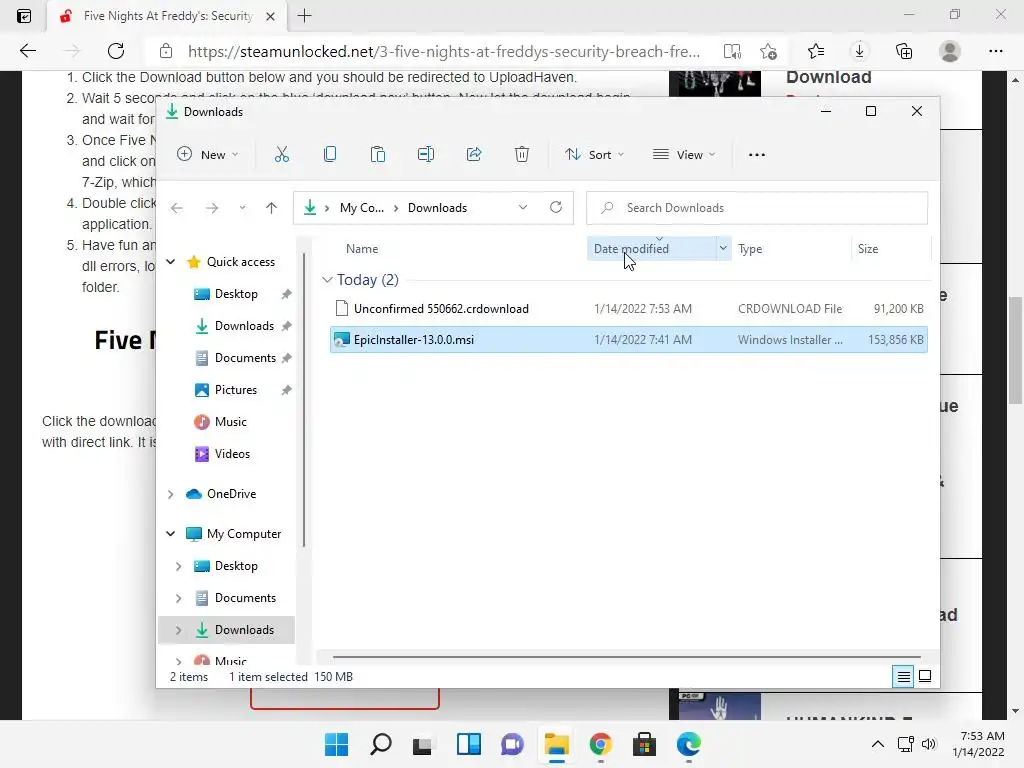The height and width of the screenshot is (768, 1024).
Task: Click the Explorer Back navigation arrow
Action: click(176, 208)
